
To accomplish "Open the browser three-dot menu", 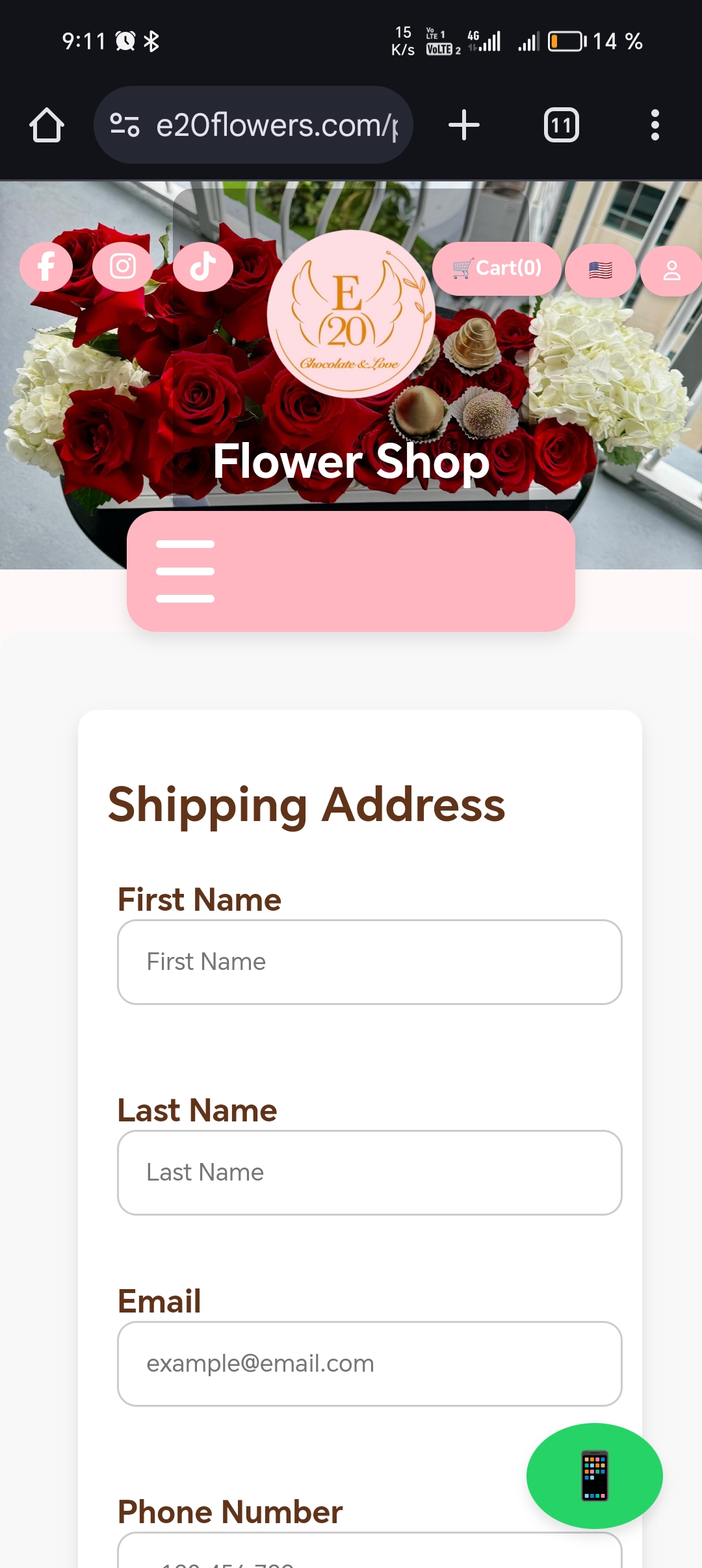I will click(655, 125).
